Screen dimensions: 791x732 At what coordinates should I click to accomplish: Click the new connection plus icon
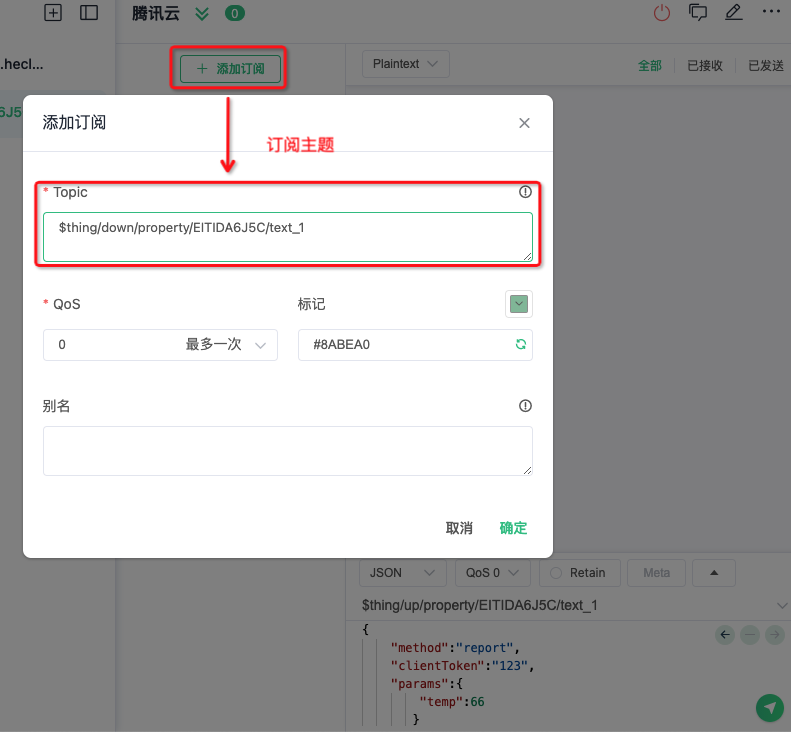53,13
